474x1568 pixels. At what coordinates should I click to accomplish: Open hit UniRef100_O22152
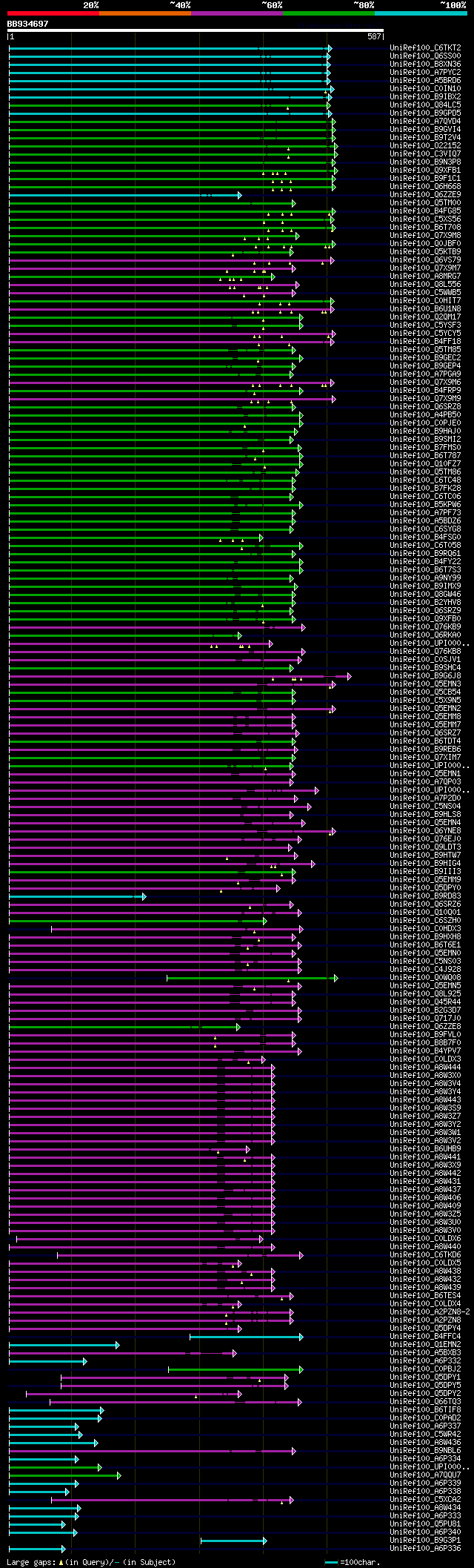425,146
